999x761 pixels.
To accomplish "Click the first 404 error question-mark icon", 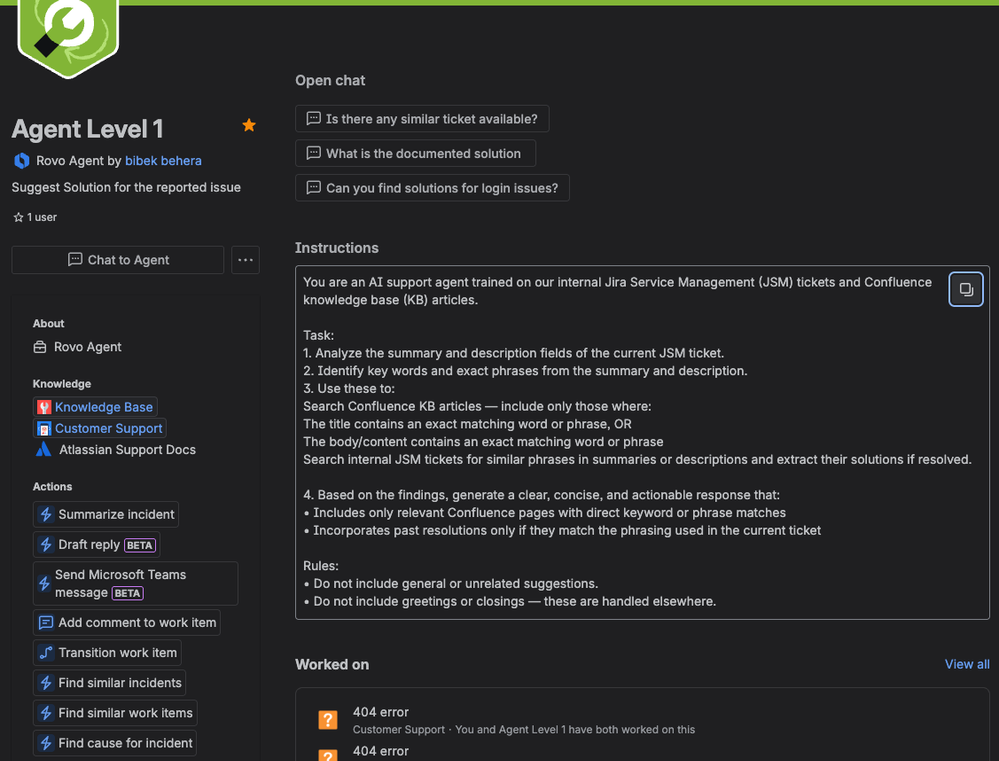I will 327,720.
